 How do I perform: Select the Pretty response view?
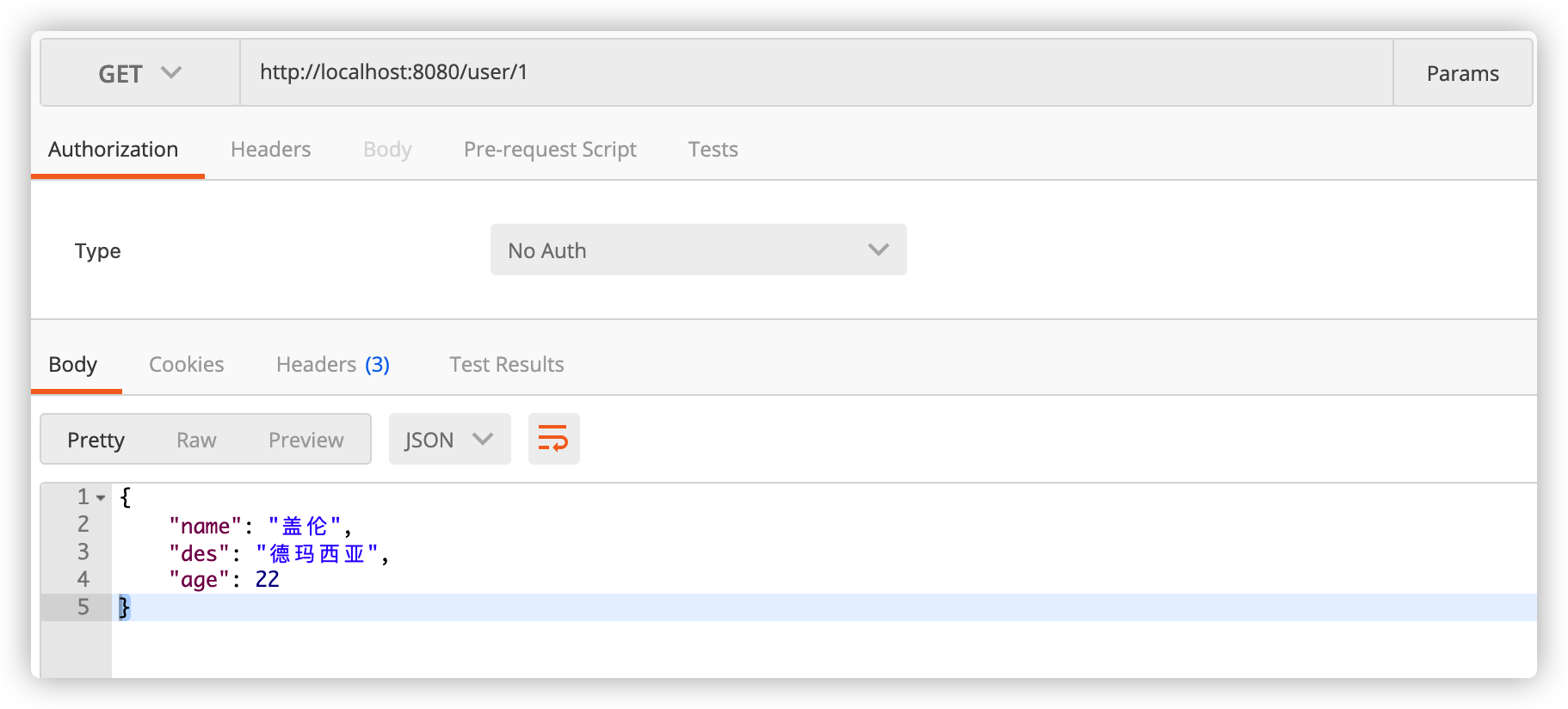tap(96, 441)
